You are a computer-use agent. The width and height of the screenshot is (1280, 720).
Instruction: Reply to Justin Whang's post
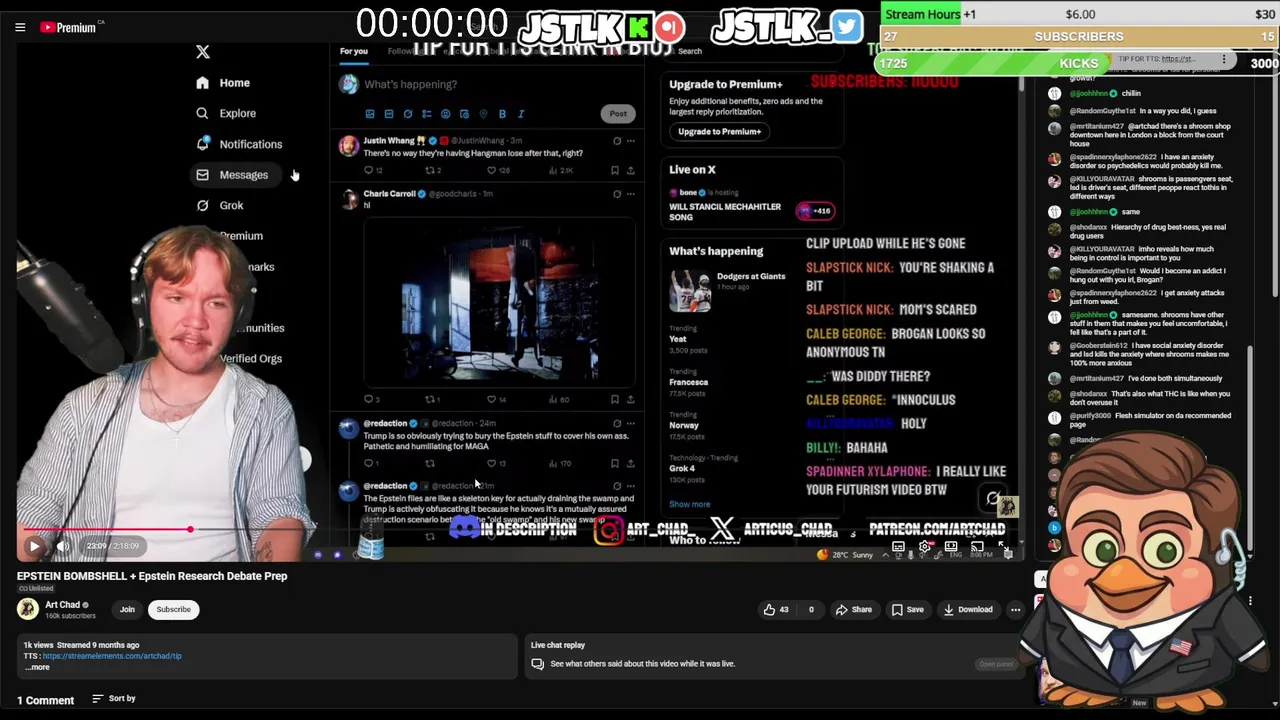(371, 171)
